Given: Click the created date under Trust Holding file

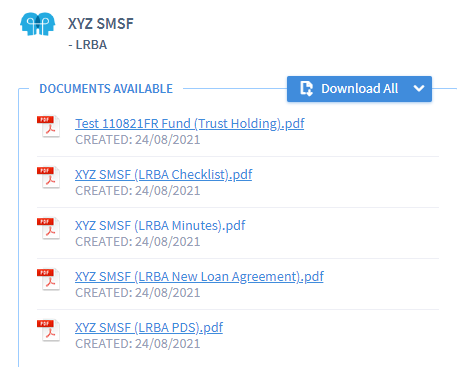Looking at the screenshot, I should pyautogui.click(x=138, y=140).
